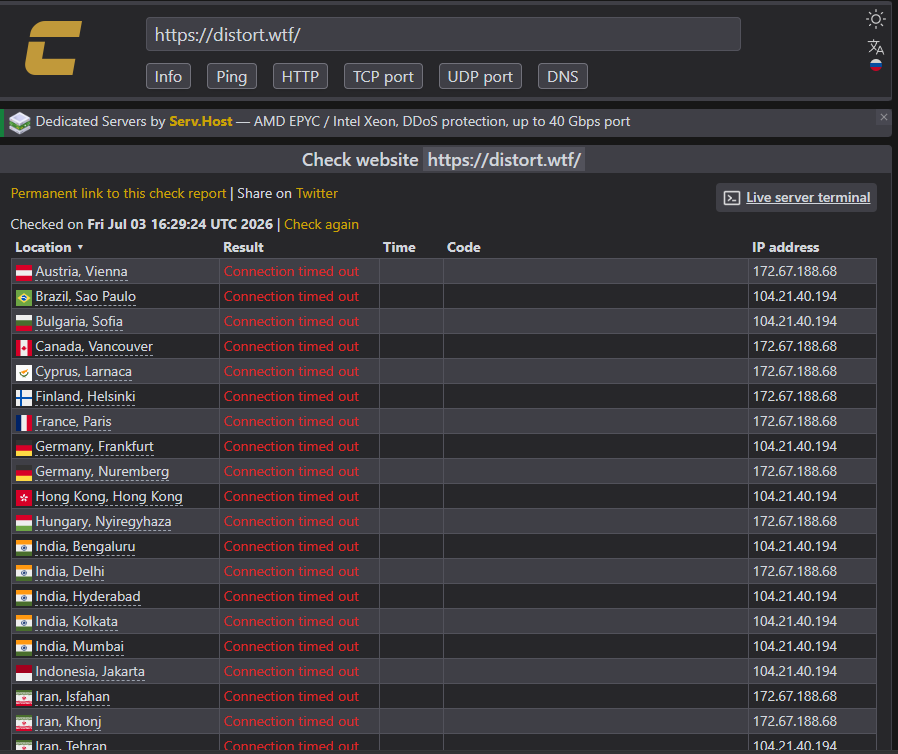Open the France, Paris node

pos(73,421)
